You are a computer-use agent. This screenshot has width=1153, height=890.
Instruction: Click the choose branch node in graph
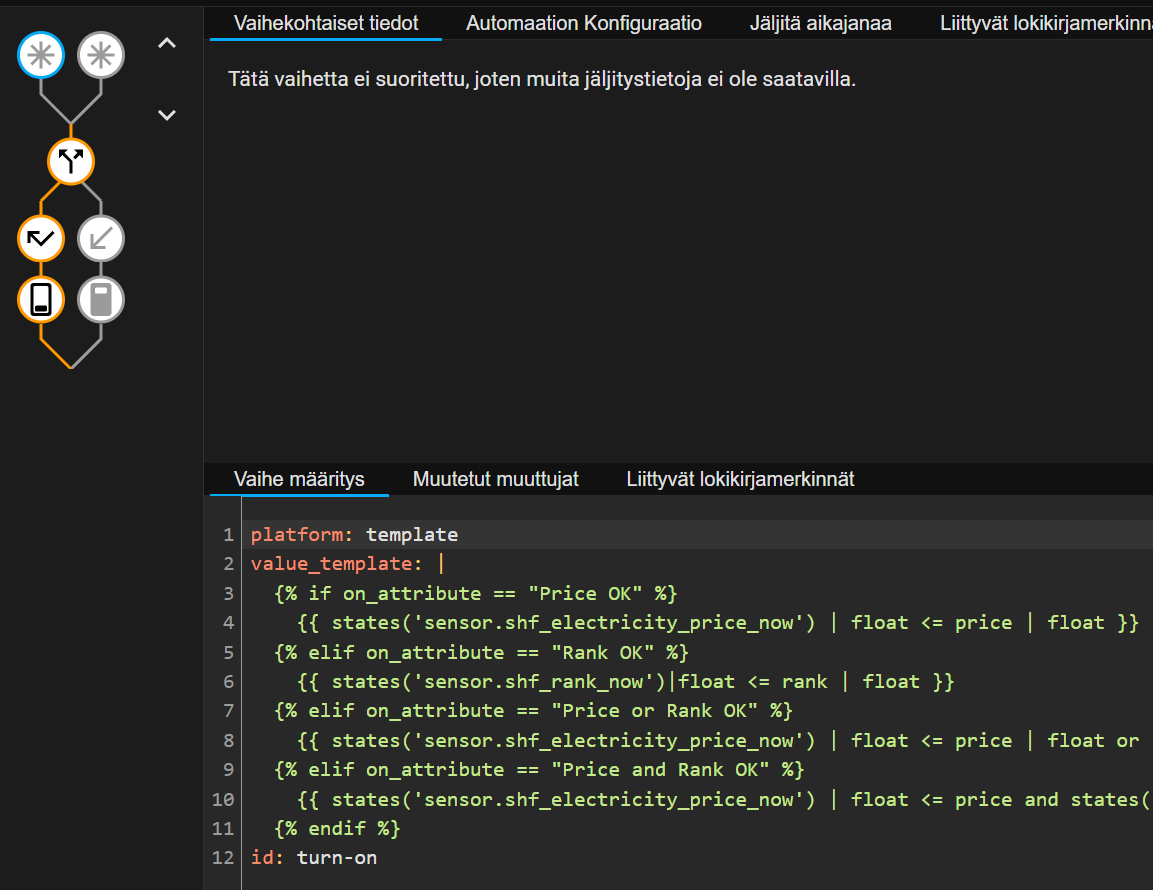click(x=71, y=160)
